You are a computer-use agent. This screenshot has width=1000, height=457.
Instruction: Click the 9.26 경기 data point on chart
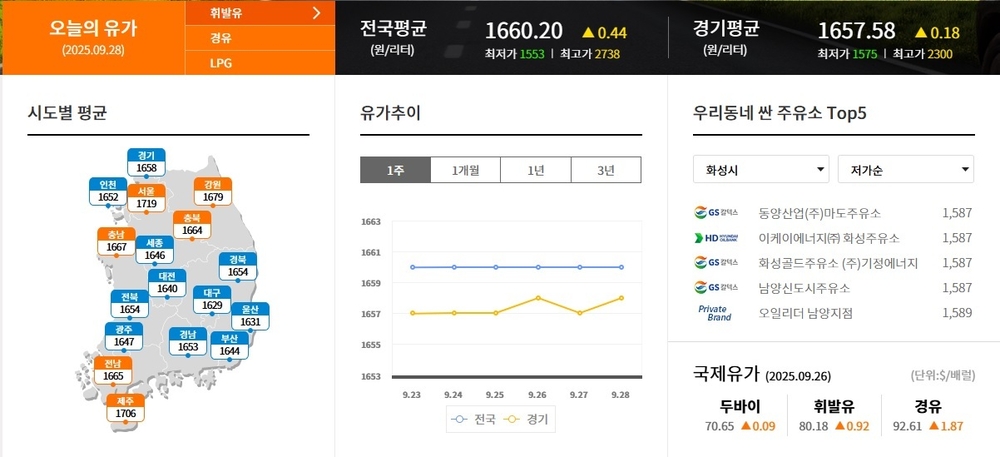[538, 297]
